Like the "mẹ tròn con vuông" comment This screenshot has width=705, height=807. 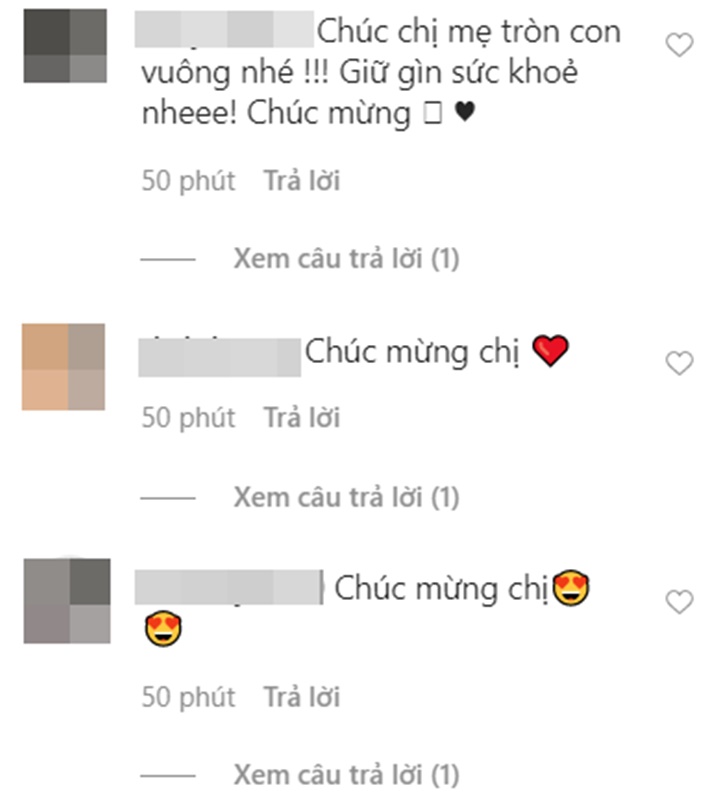[x=680, y=45]
